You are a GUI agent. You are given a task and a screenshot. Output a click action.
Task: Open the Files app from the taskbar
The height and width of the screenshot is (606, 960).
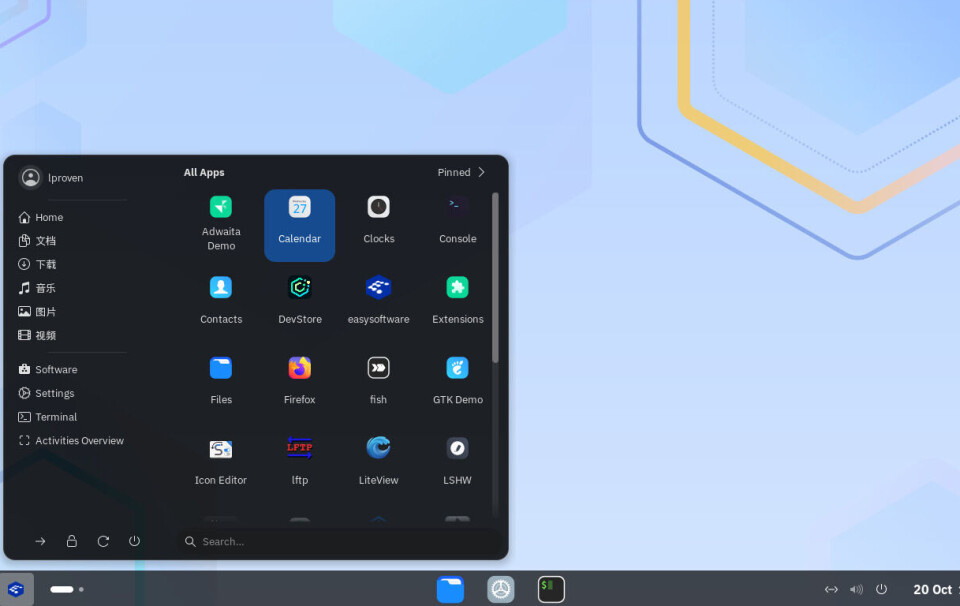pos(450,589)
